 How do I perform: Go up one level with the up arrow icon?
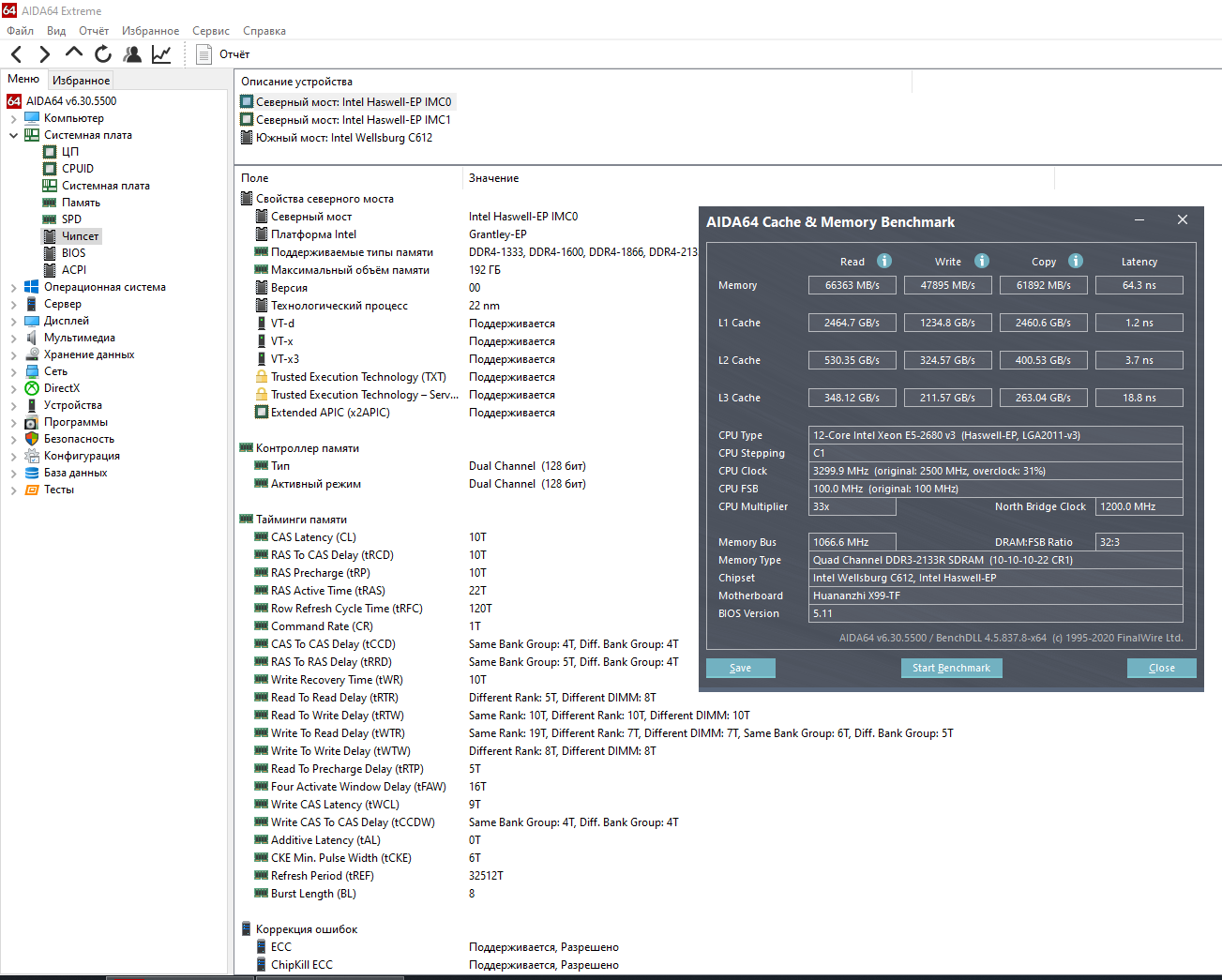pos(73,53)
